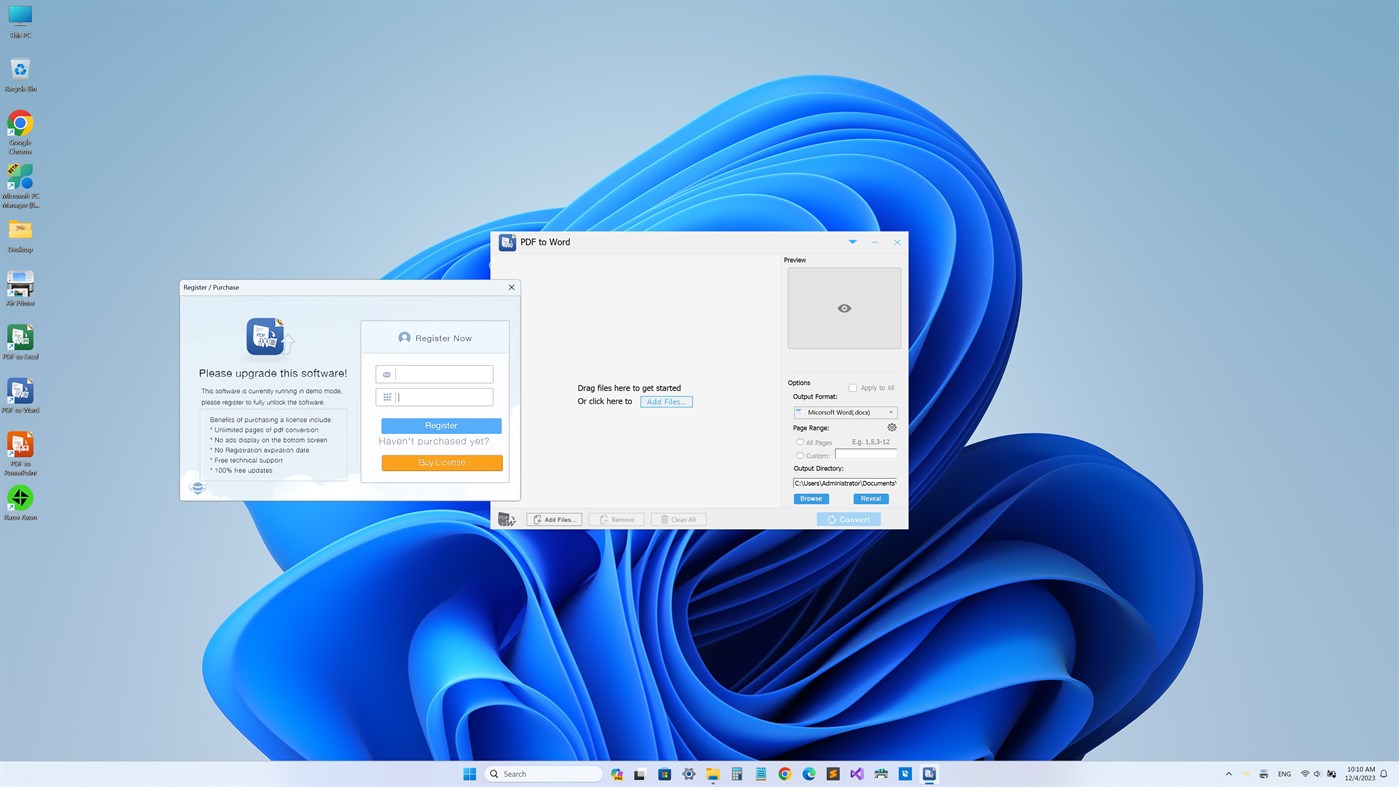Click the email icon in the registration field

[x=385, y=372]
